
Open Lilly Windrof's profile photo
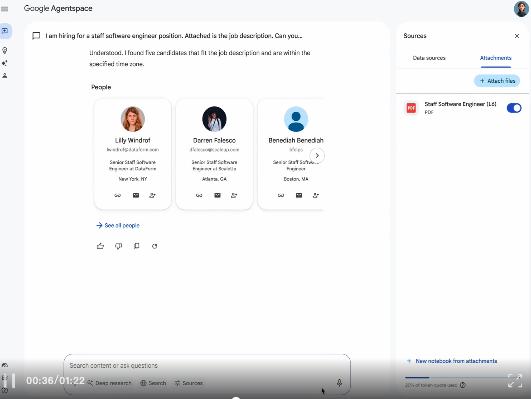point(133,119)
